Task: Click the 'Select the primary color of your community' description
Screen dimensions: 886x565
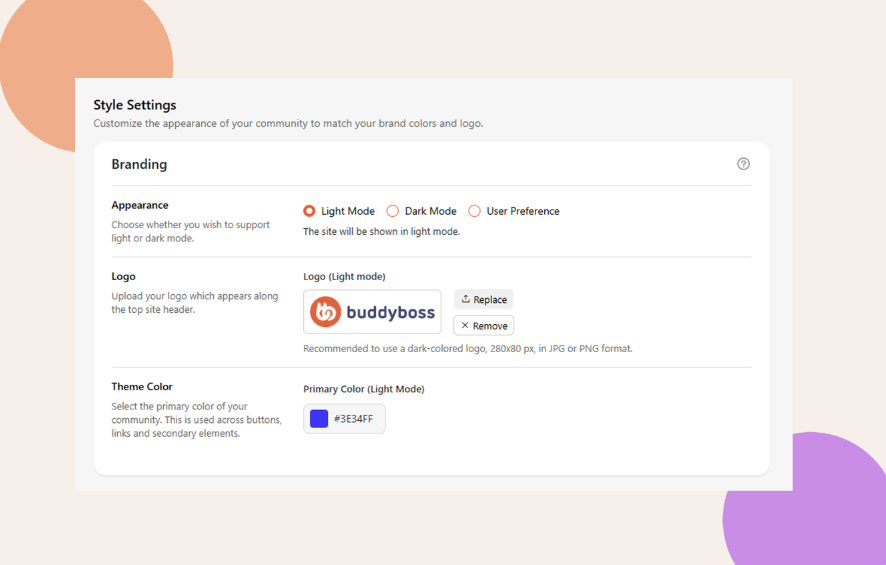Action: tap(196, 420)
